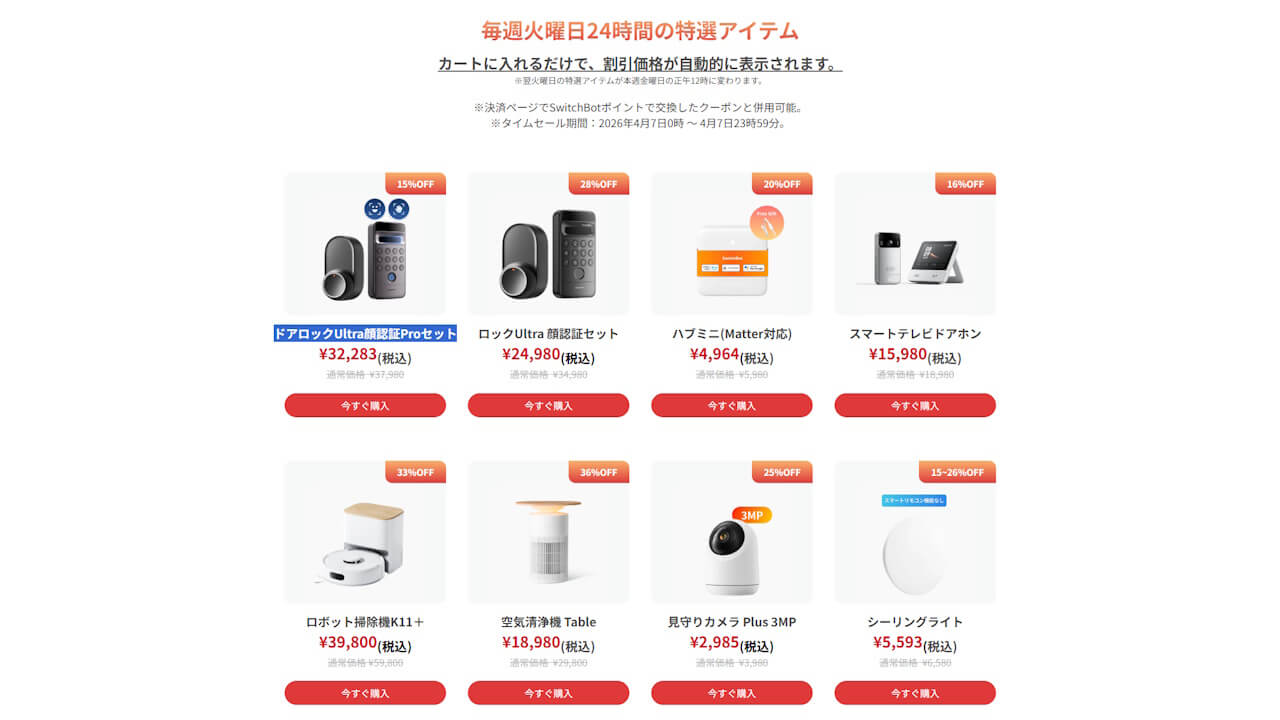1280x720 pixels.
Task: Click the highlighted ドアロックUltra顔認証Proセット title
Action: click(365, 334)
